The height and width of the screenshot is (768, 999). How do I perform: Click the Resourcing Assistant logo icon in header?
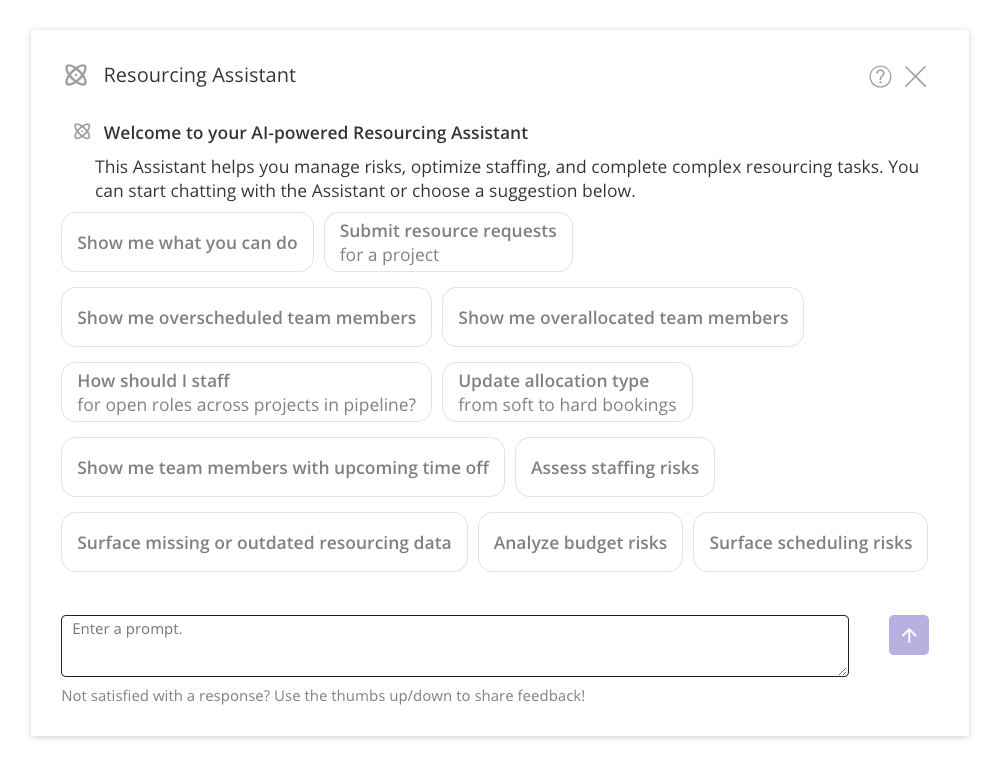click(76, 75)
